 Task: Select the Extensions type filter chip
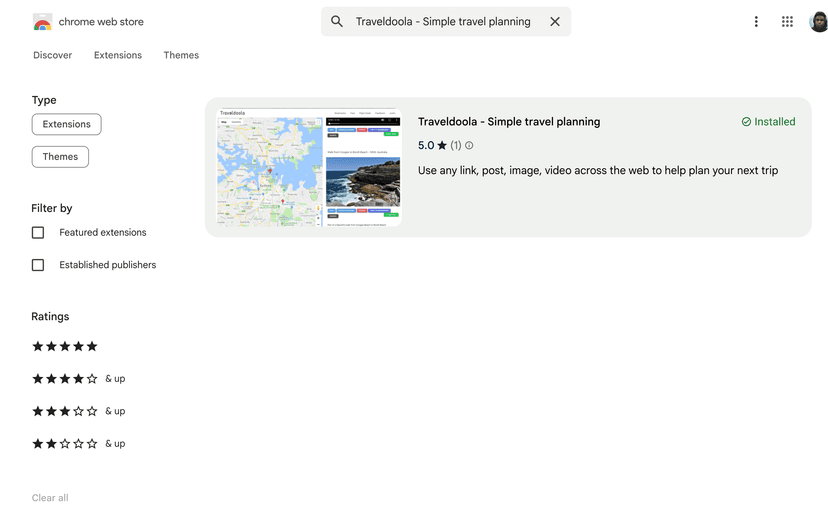pyautogui.click(x=67, y=125)
